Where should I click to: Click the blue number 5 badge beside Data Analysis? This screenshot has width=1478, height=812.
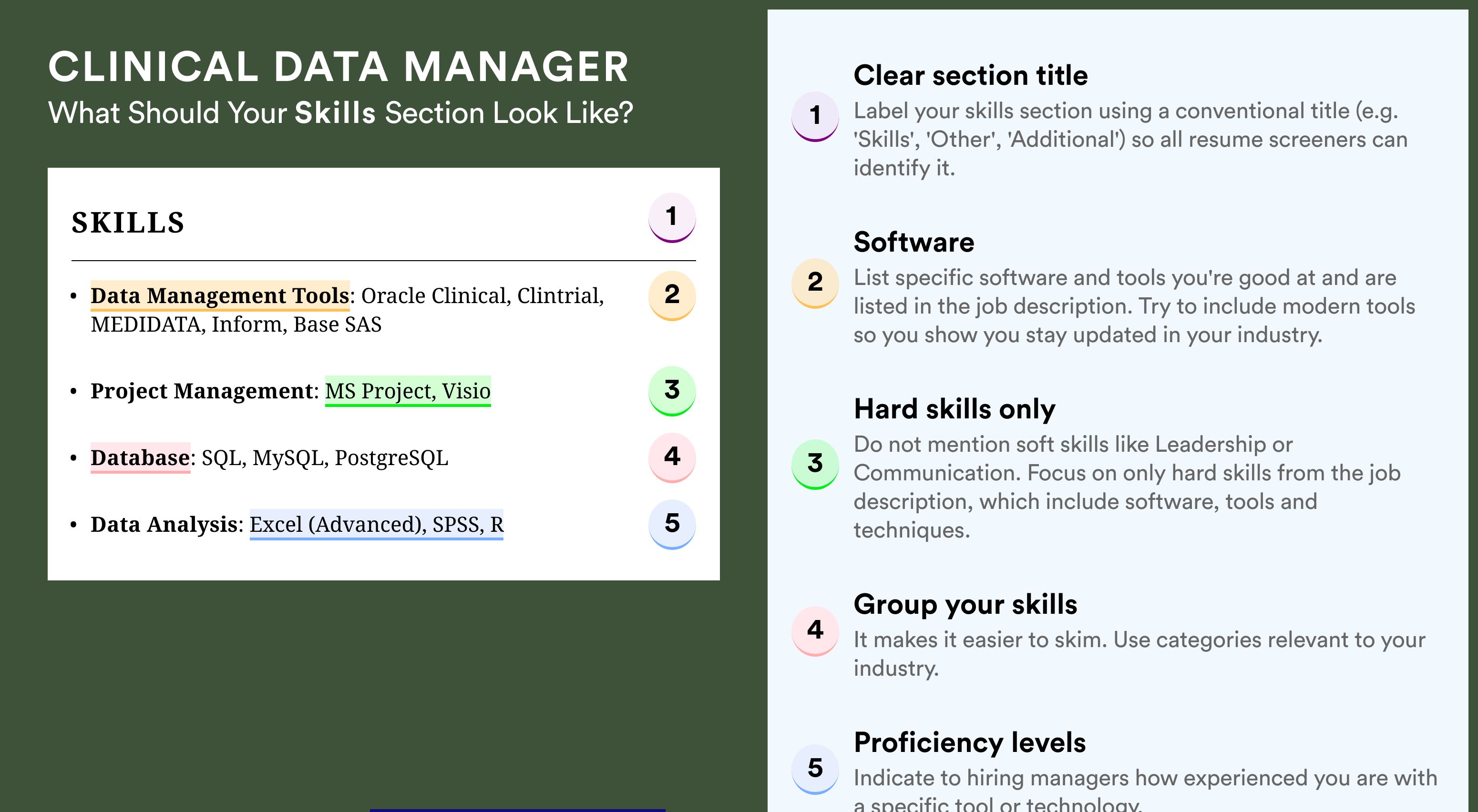(x=672, y=524)
